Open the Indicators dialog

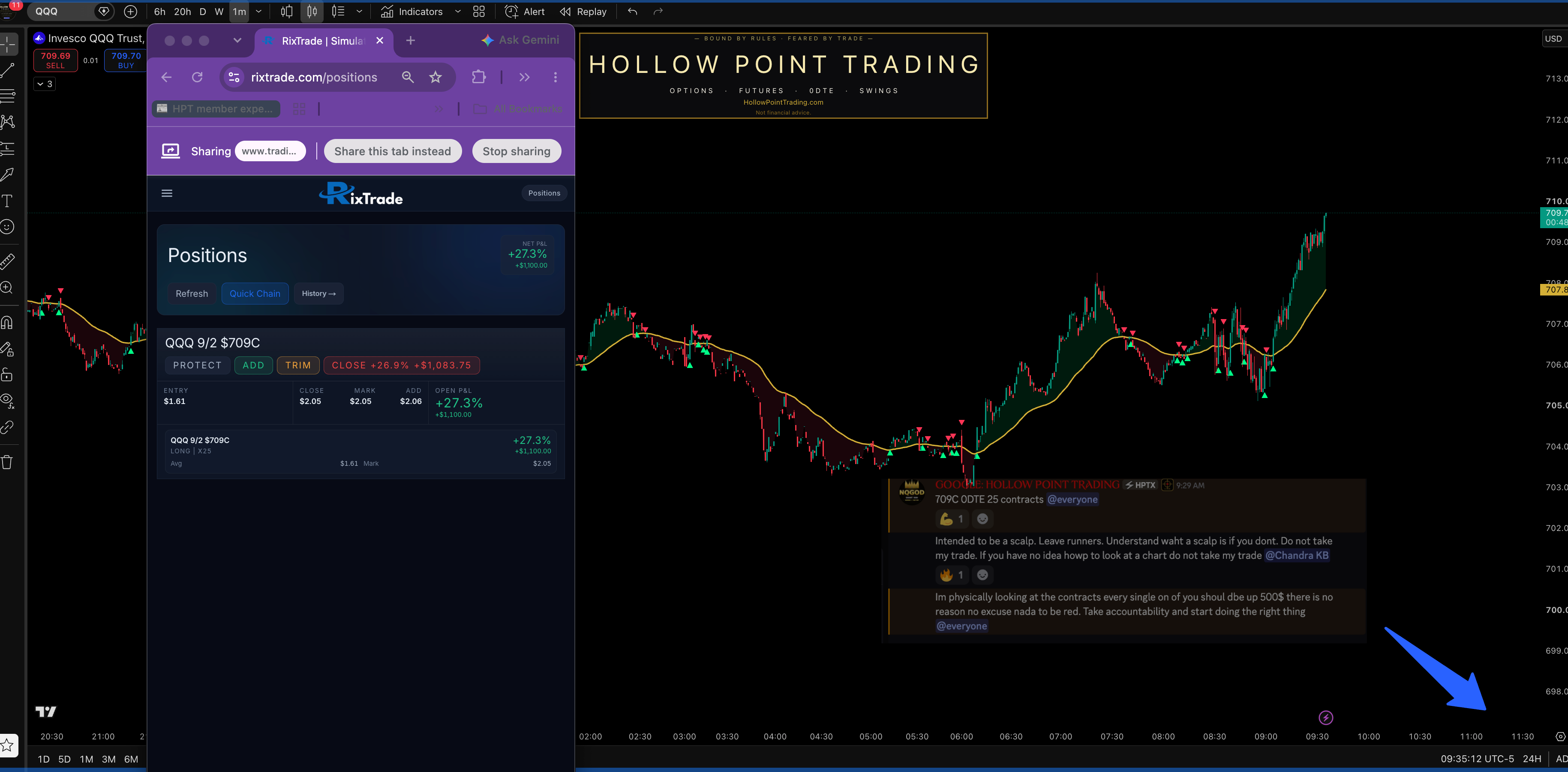point(412,12)
